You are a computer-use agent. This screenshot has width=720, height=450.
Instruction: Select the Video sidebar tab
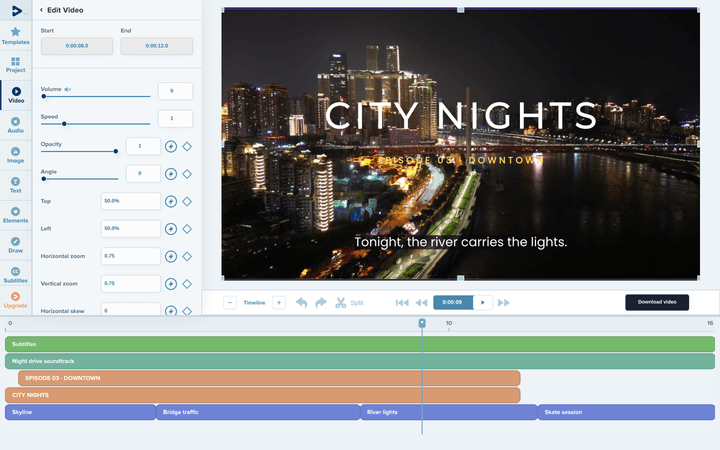pos(16,95)
